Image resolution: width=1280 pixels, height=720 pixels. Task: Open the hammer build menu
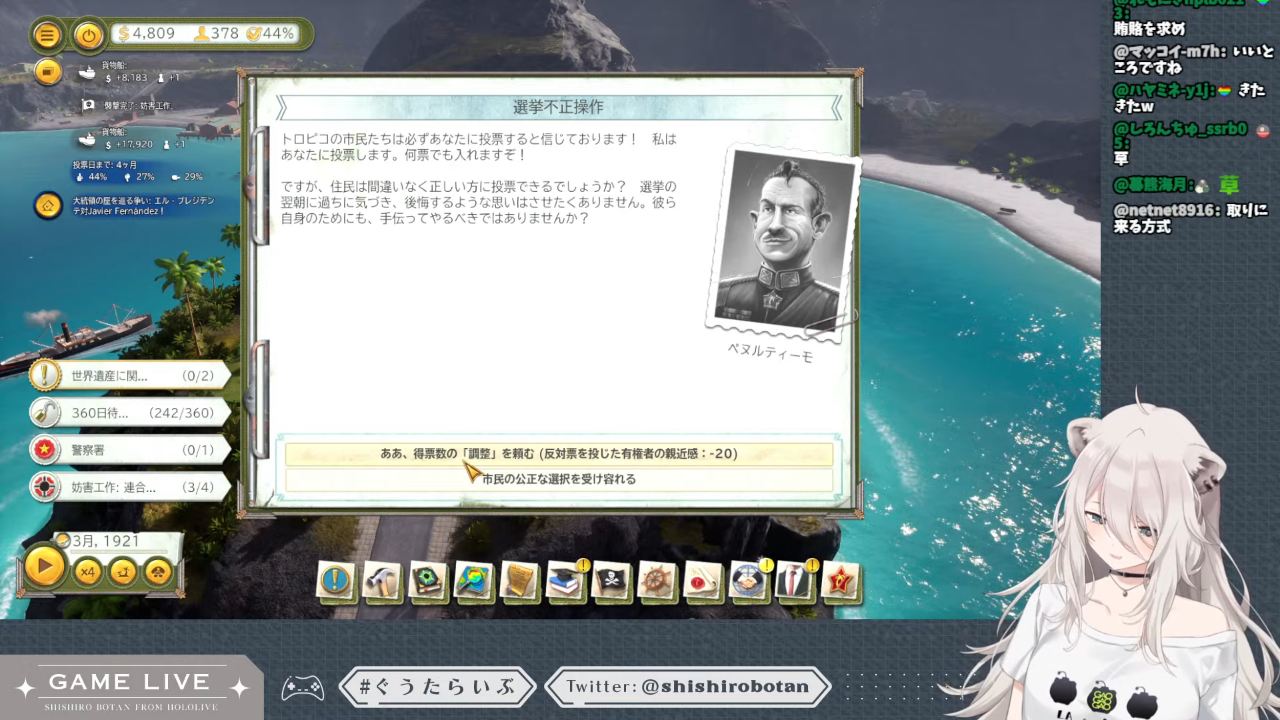point(381,580)
